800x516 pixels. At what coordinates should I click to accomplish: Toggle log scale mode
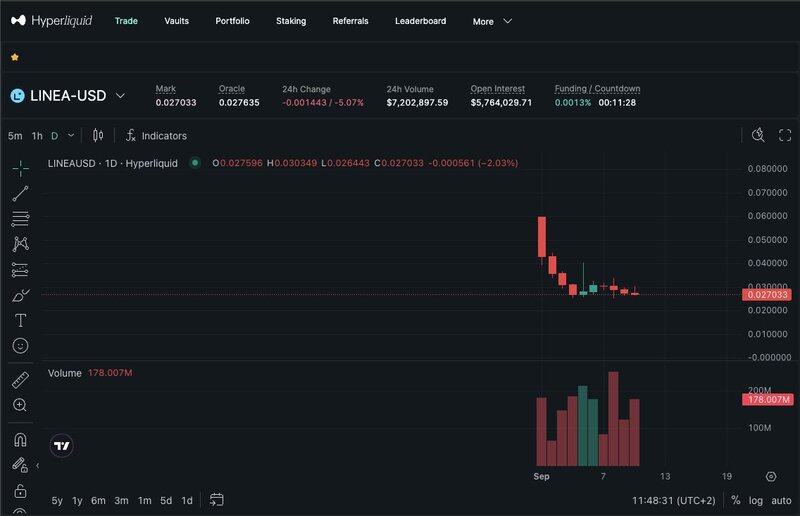pos(756,500)
